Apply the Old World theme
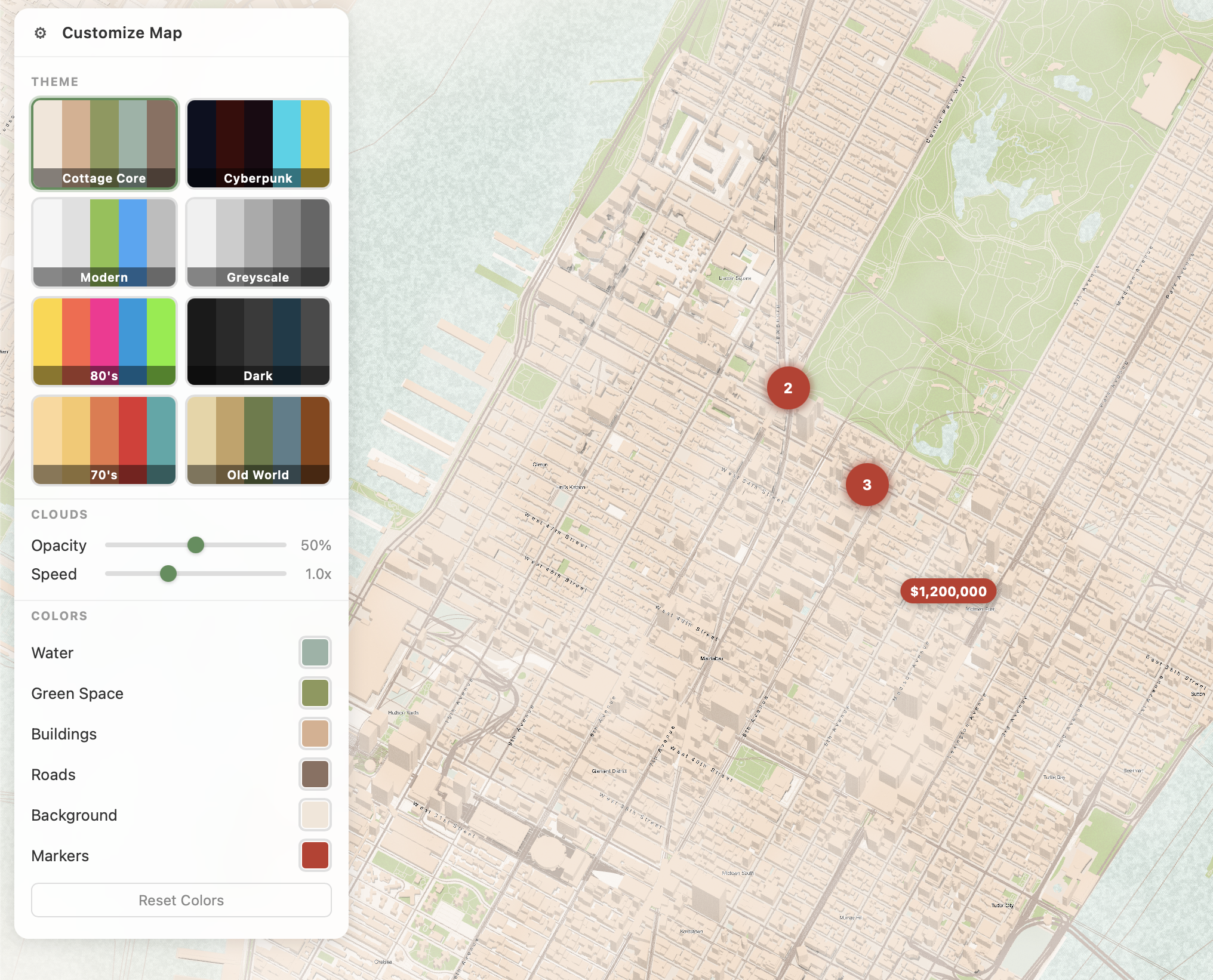 (258, 440)
